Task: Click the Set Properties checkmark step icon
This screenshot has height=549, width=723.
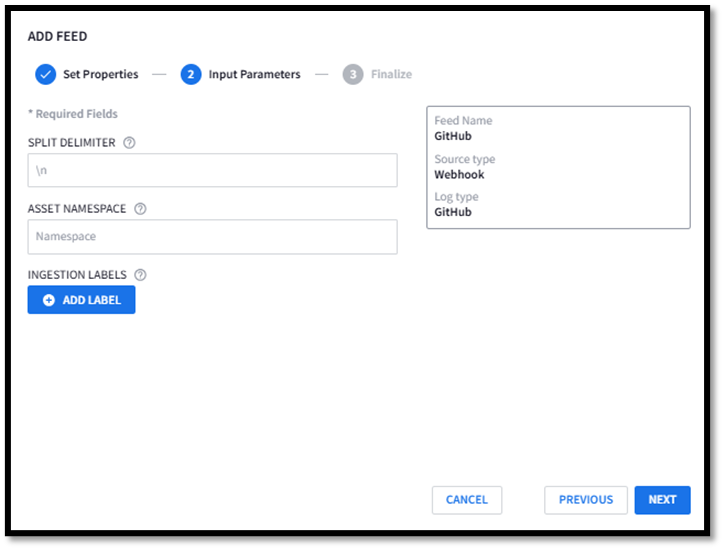Action: pos(46,74)
